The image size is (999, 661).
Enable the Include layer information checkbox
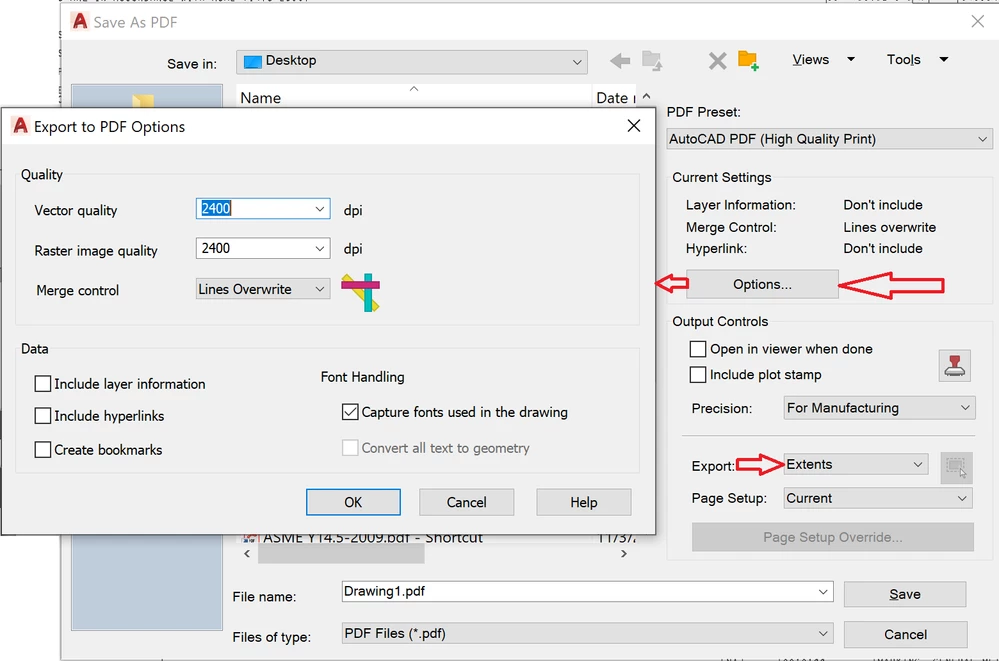[43, 383]
